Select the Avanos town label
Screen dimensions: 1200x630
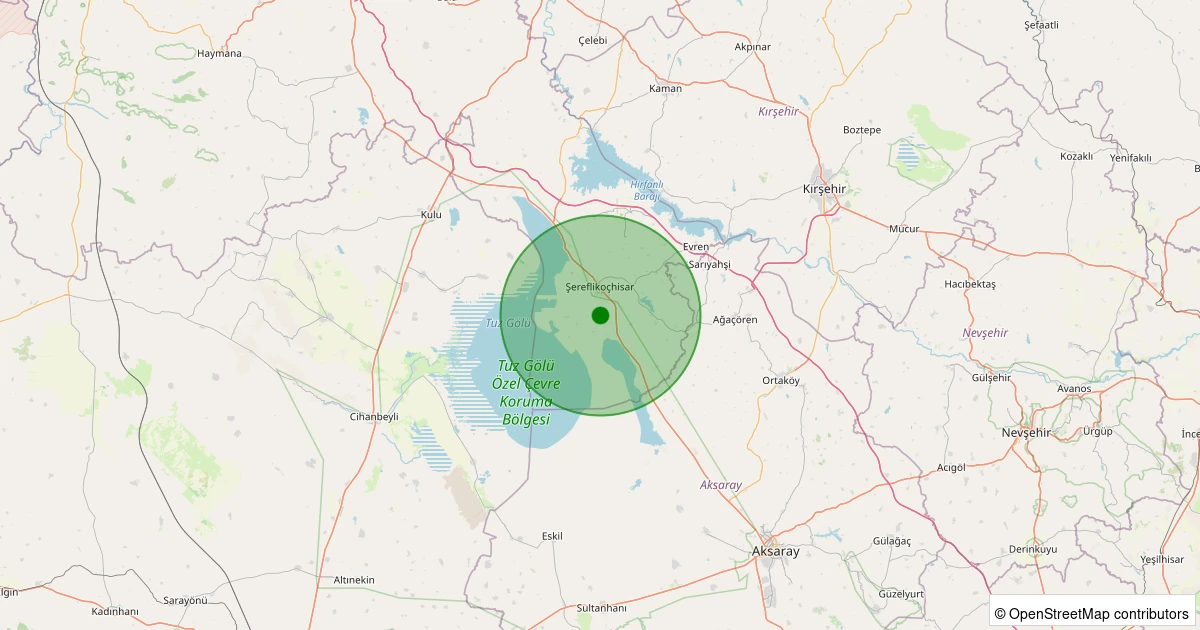pyautogui.click(x=1074, y=388)
